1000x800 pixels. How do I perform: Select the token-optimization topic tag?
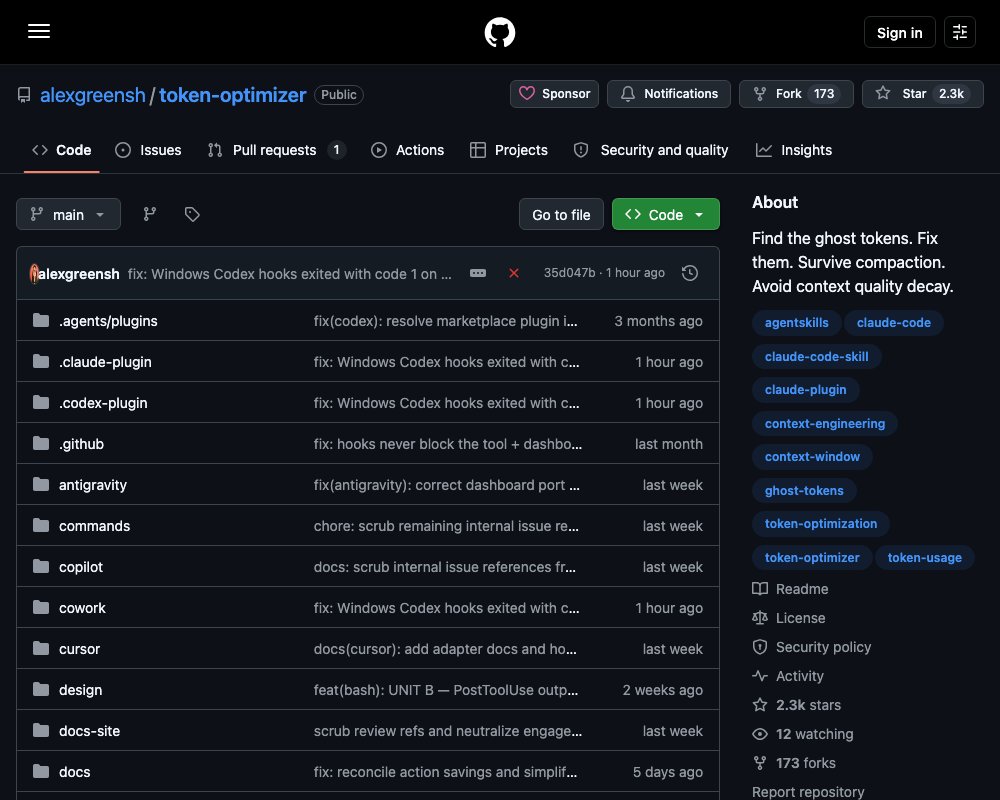(821, 524)
